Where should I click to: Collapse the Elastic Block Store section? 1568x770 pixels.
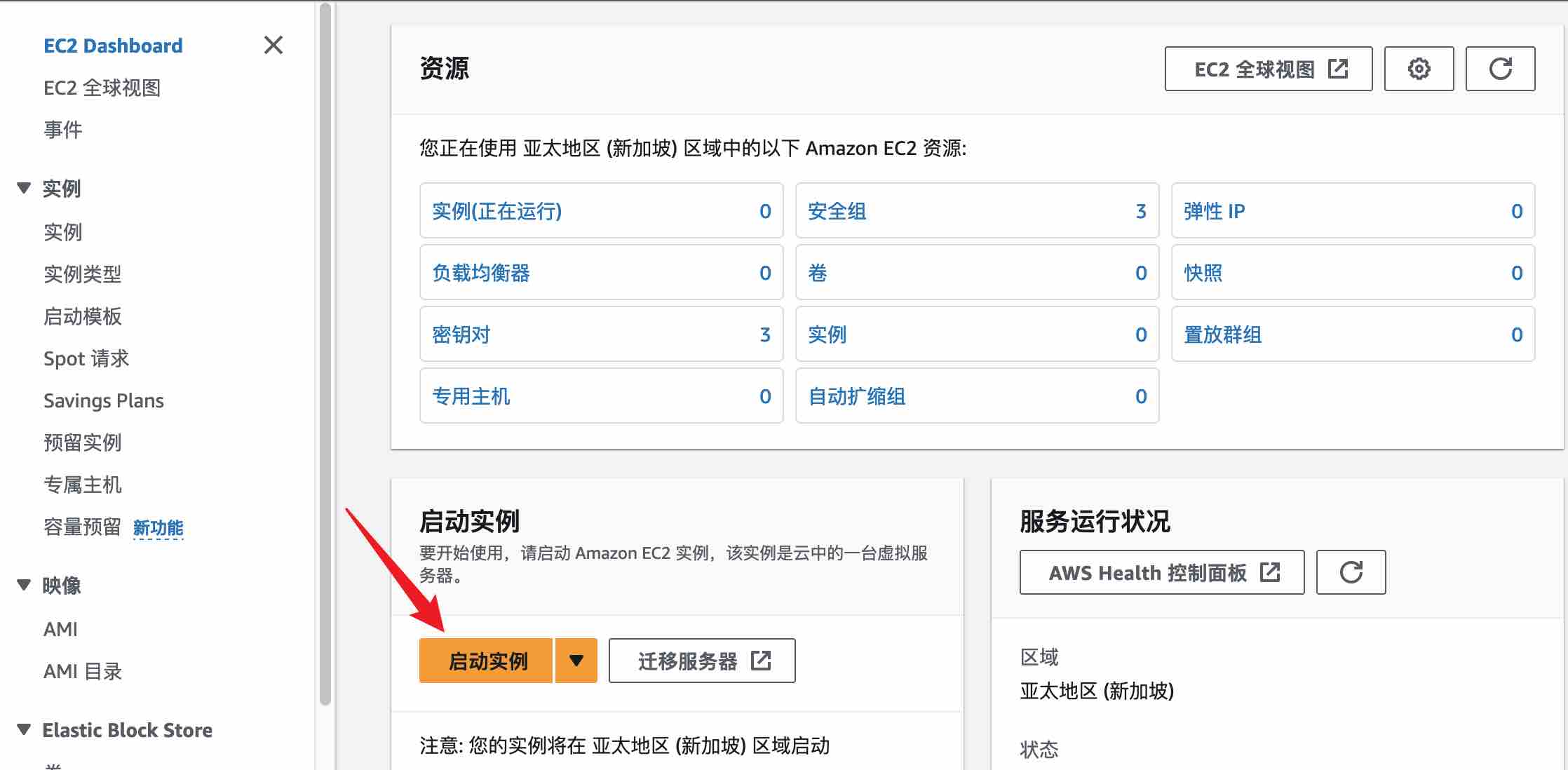coord(24,729)
